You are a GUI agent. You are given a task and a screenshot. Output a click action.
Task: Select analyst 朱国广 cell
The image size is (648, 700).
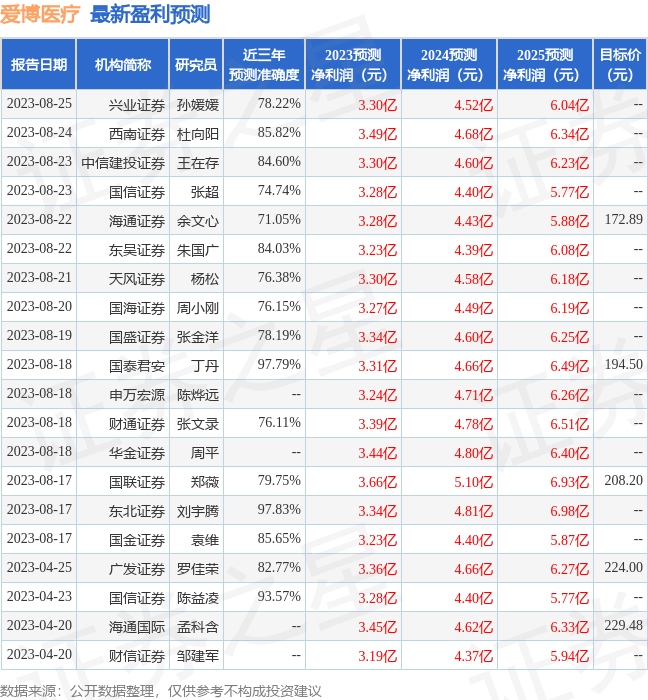pyautogui.click(x=198, y=250)
